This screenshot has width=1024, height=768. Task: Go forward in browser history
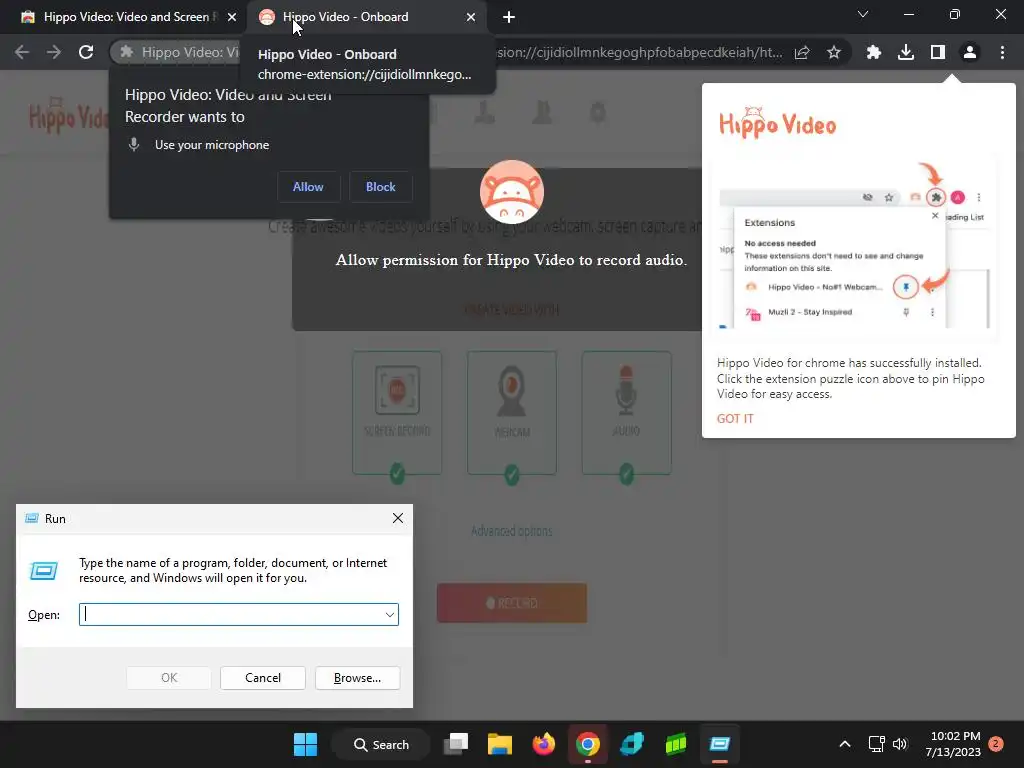click(x=54, y=52)
